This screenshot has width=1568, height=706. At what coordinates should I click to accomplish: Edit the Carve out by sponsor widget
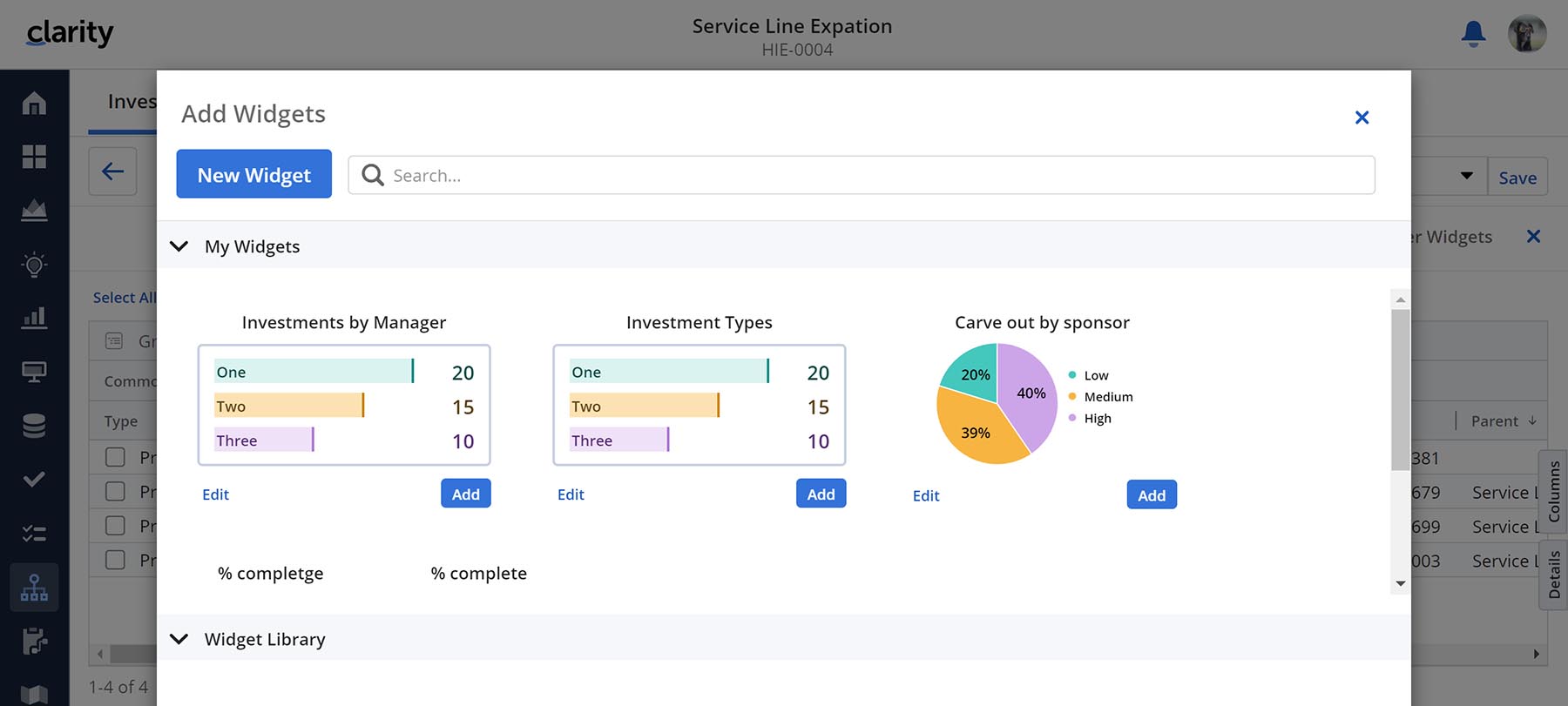[926, 496]
